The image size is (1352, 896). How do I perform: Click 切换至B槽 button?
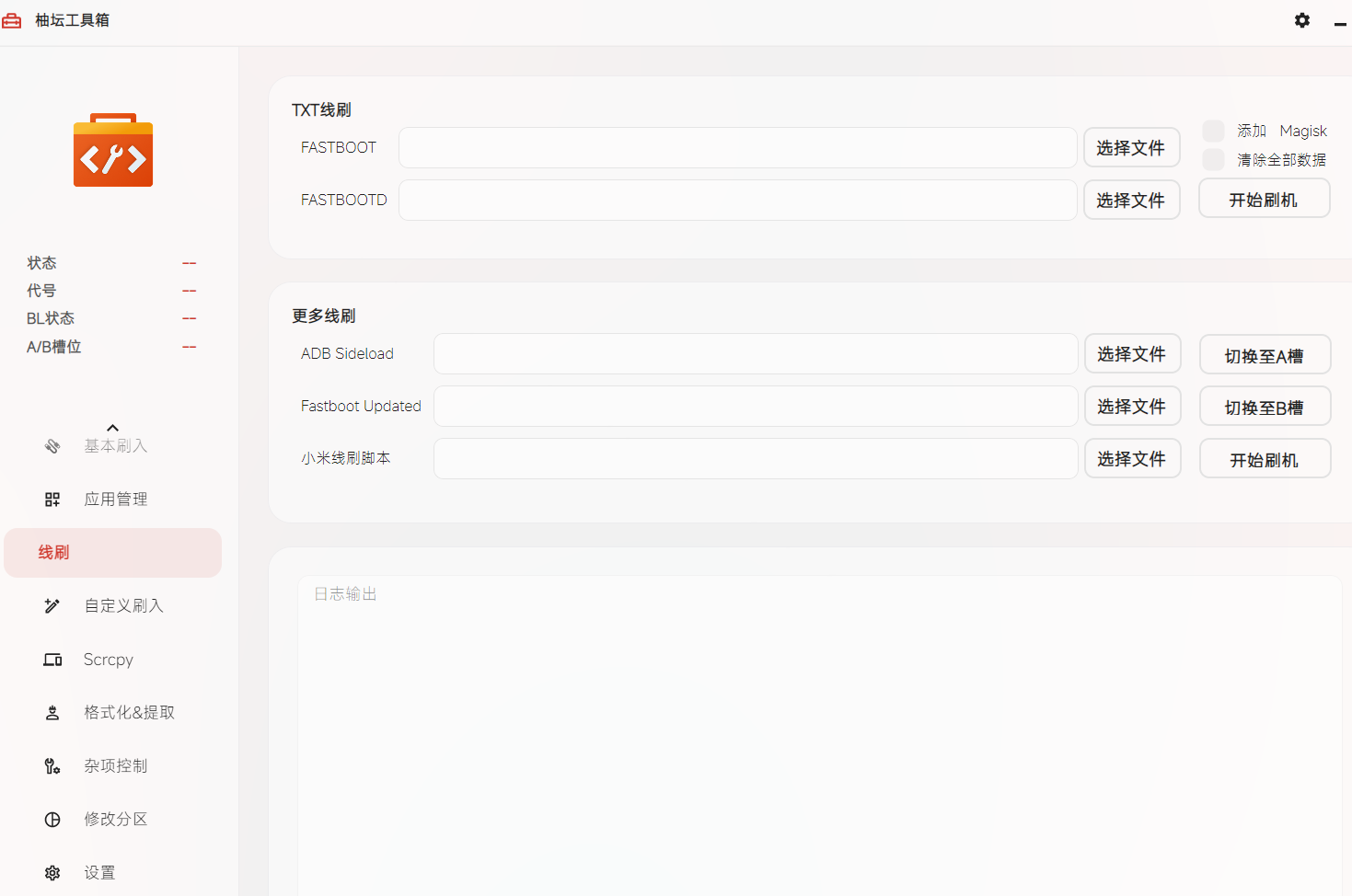pos(1265,407)
